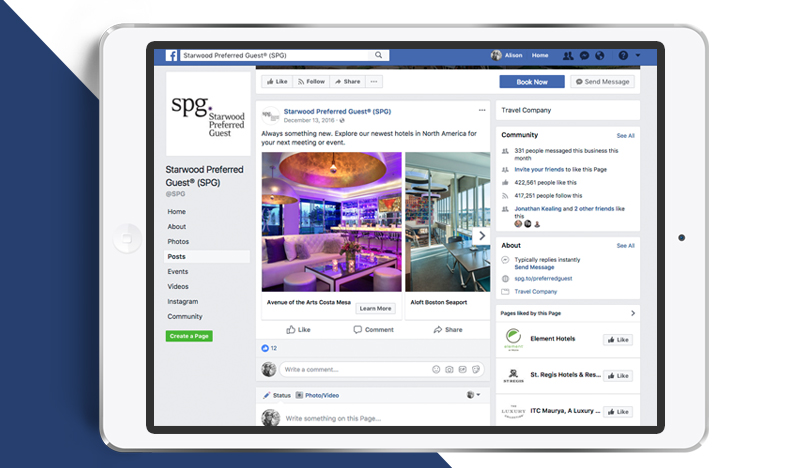Add a sticker to the comment

coord(476,370)
